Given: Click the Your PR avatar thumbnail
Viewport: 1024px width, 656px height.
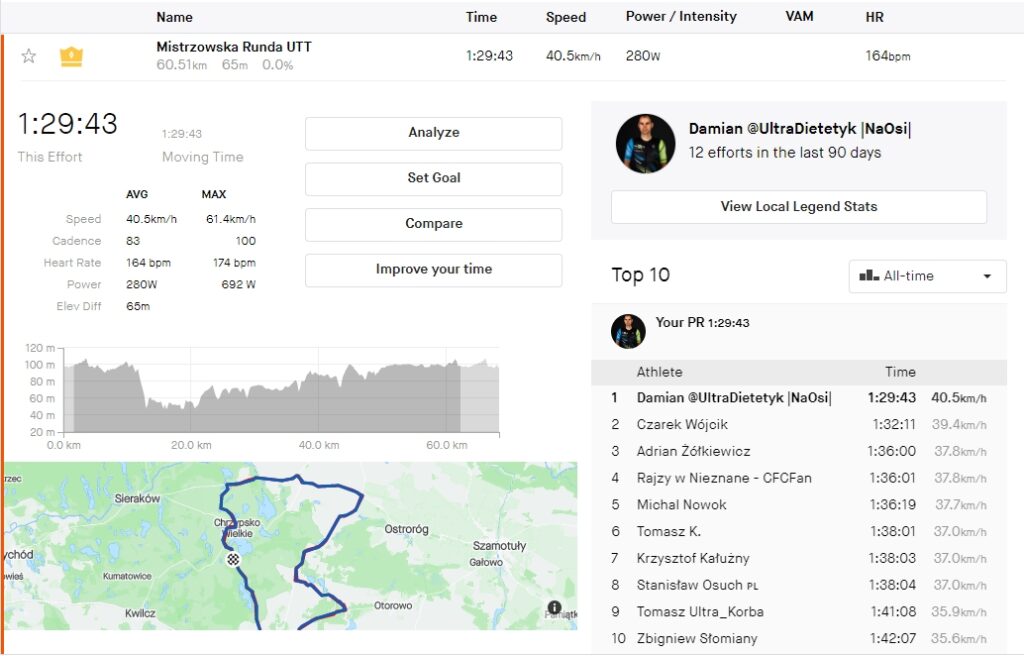Looking at the screenshot, I should coord(628,331).
